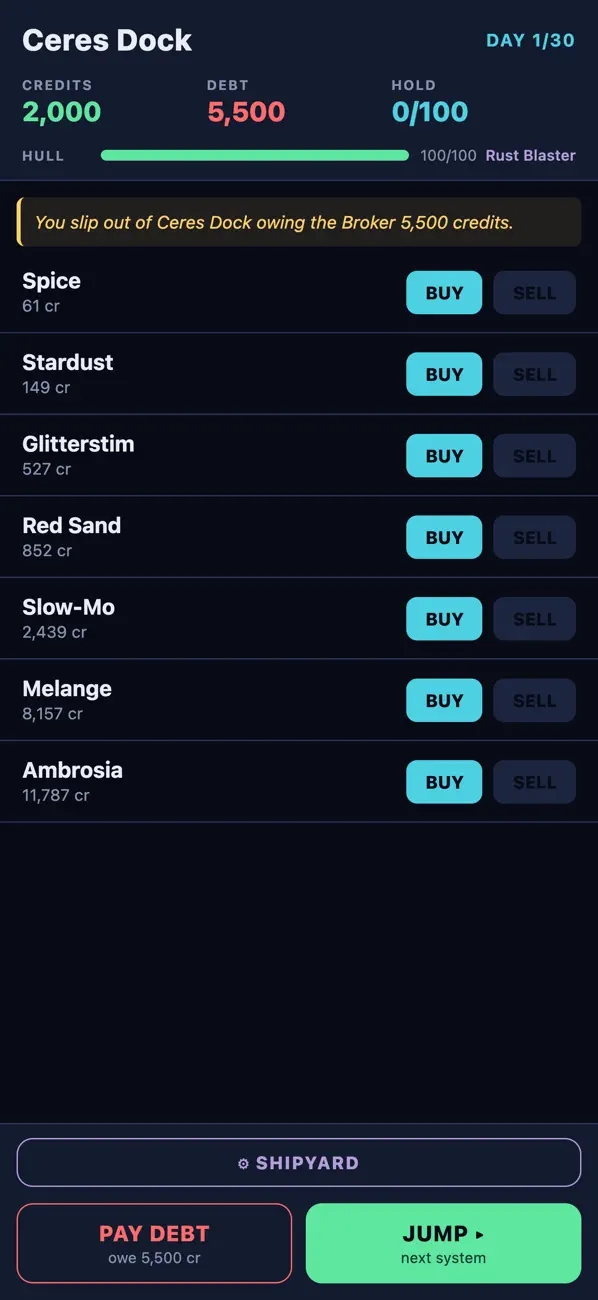Open the Shipyard
This screenshot has height=1300, width=598.
(x=299, y=1163)
